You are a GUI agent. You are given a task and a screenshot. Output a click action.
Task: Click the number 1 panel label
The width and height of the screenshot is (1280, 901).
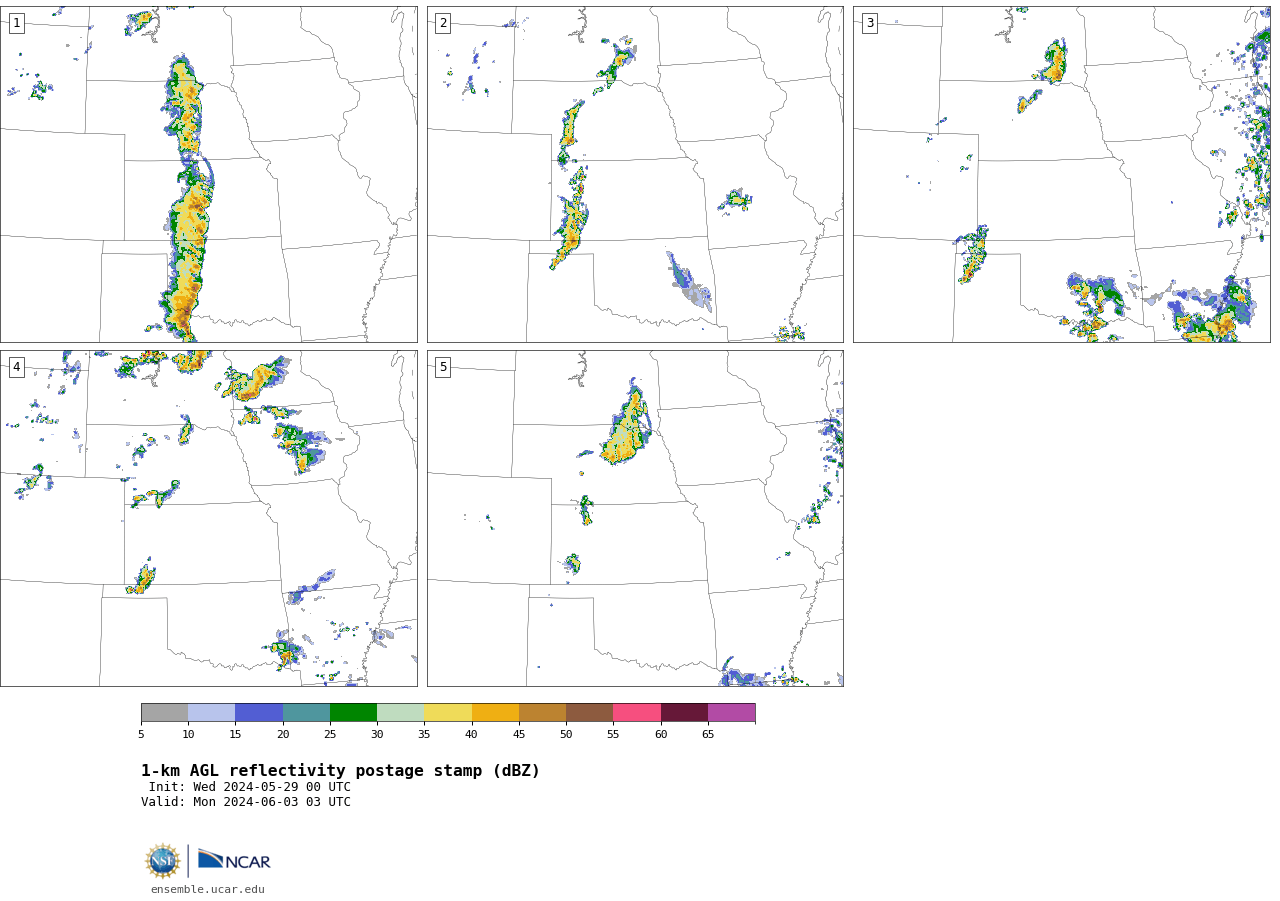pyautogui.click(x=16, y=23)
